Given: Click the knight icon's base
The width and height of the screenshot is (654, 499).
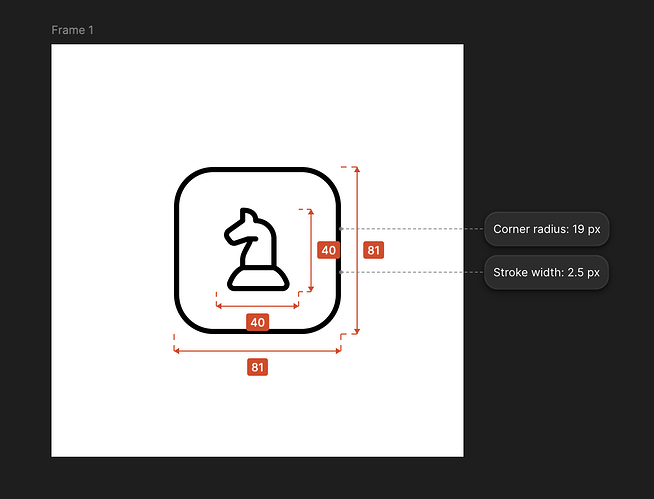Looking at the screenshot, I should point(257,279).
